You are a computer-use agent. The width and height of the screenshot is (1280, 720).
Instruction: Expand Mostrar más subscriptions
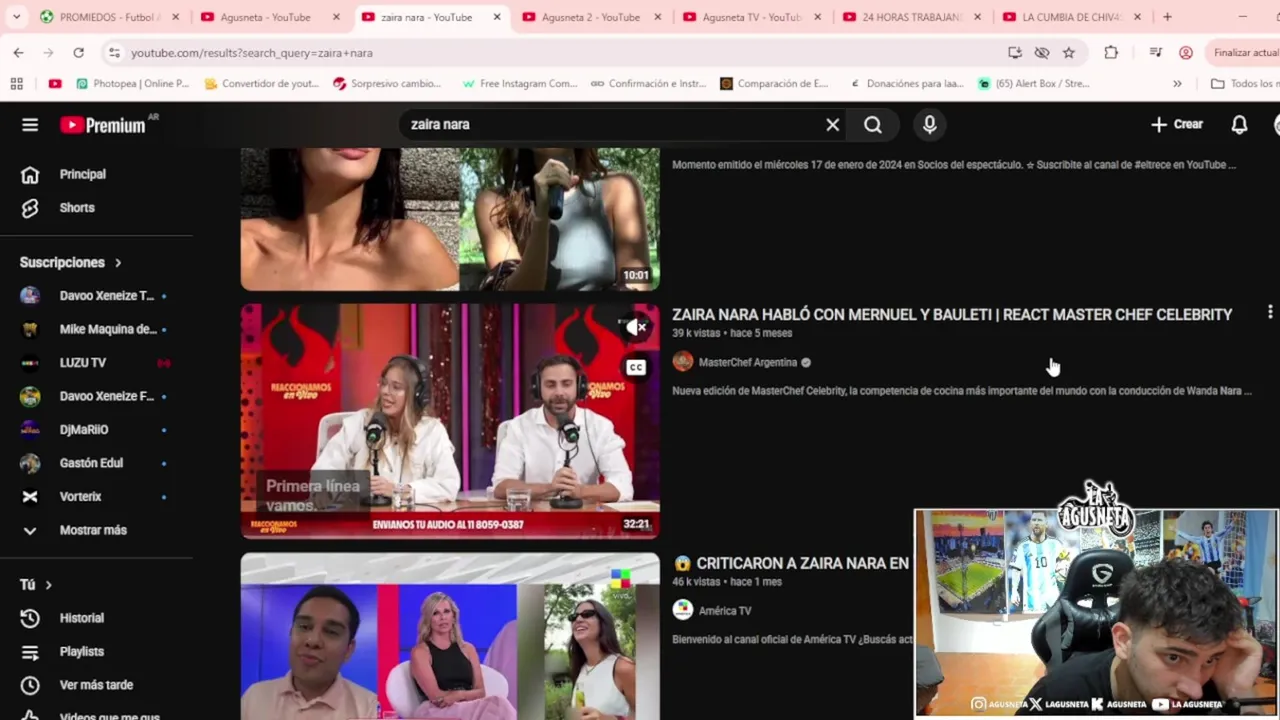[95, 530]
